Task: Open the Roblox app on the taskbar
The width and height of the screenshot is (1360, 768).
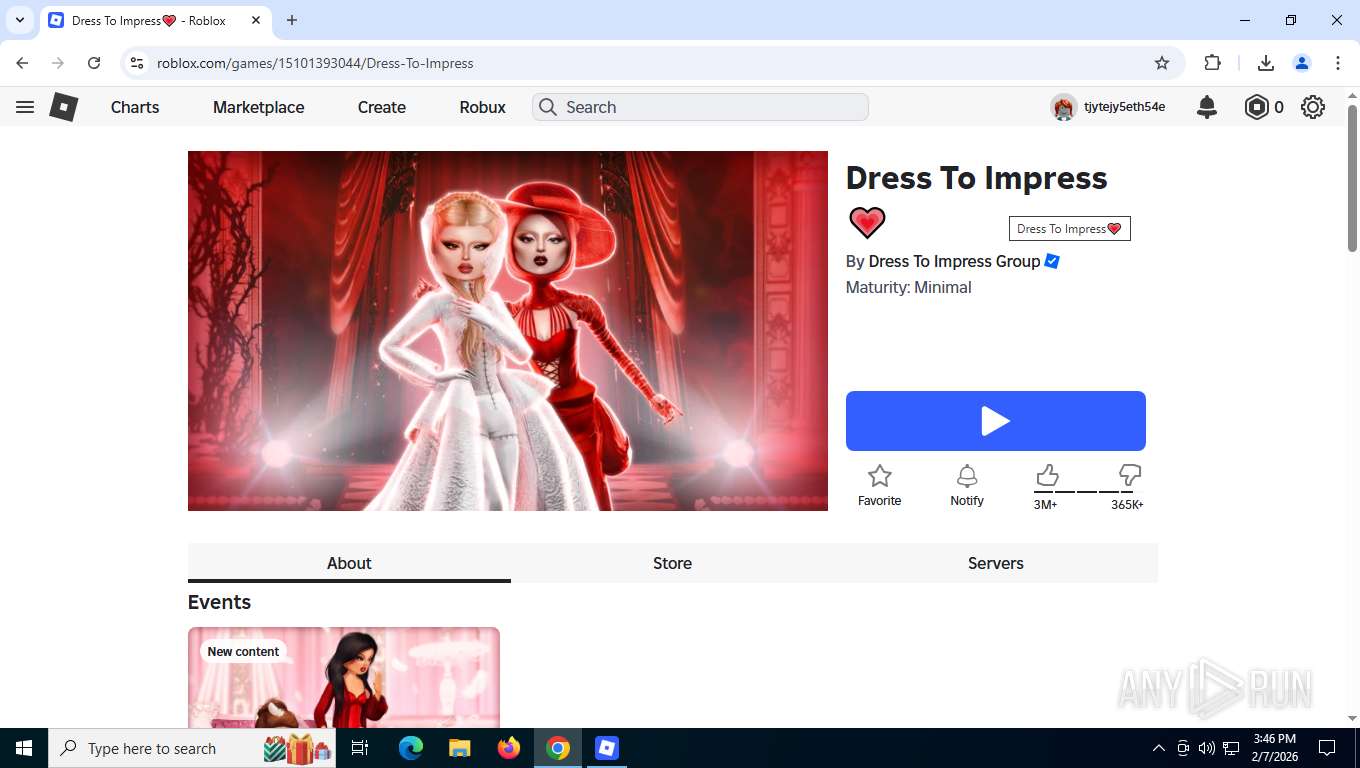Action: [x=607, y=748]
